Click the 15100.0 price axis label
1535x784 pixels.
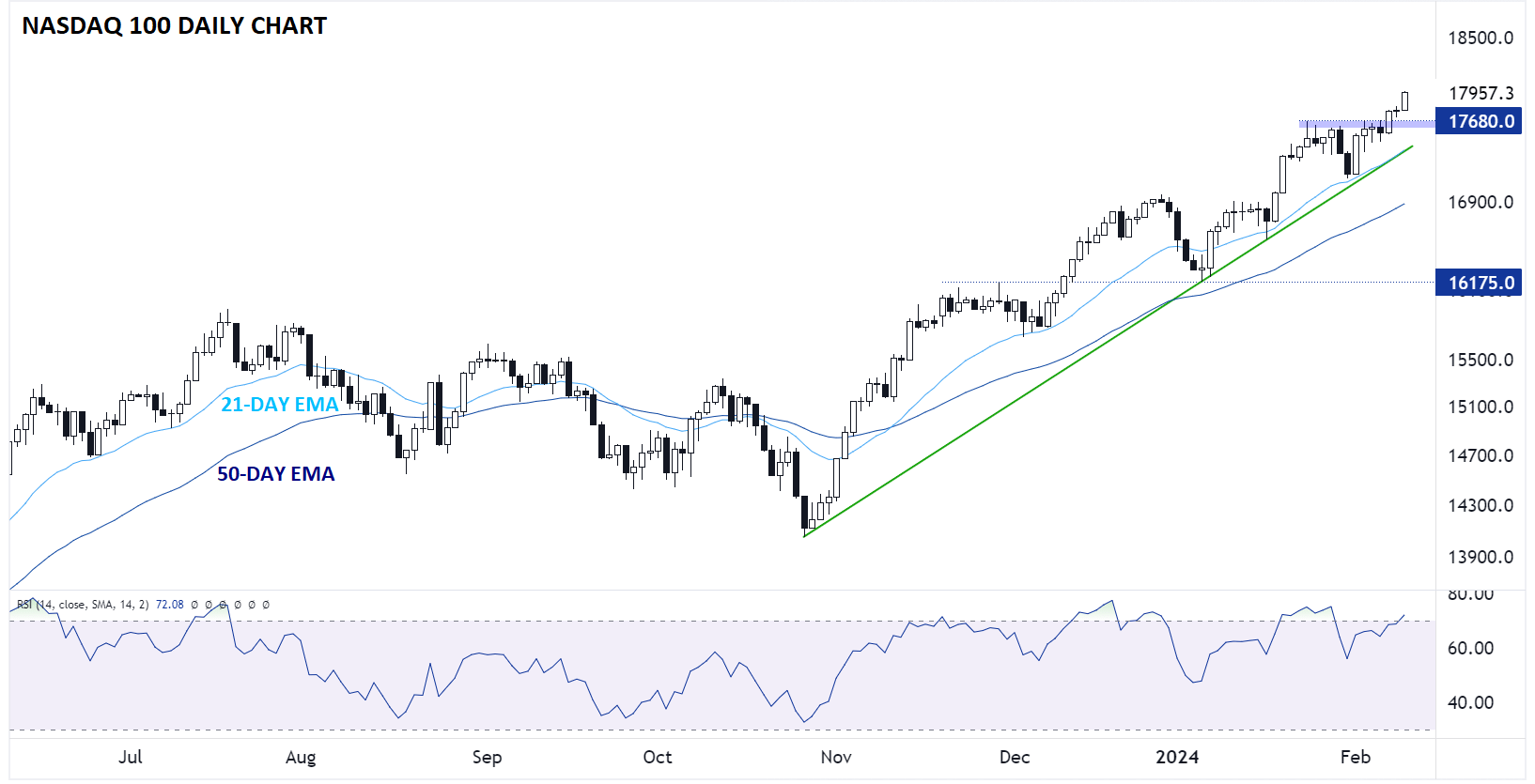point(1481,407)
